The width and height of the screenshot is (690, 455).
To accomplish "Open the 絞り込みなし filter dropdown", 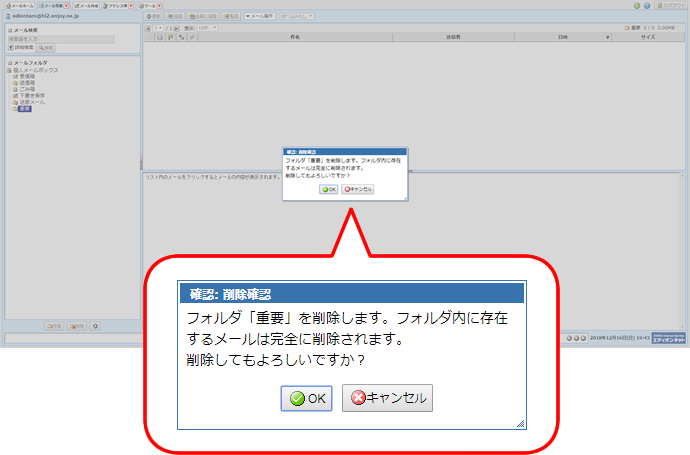I will pos(297,16).
